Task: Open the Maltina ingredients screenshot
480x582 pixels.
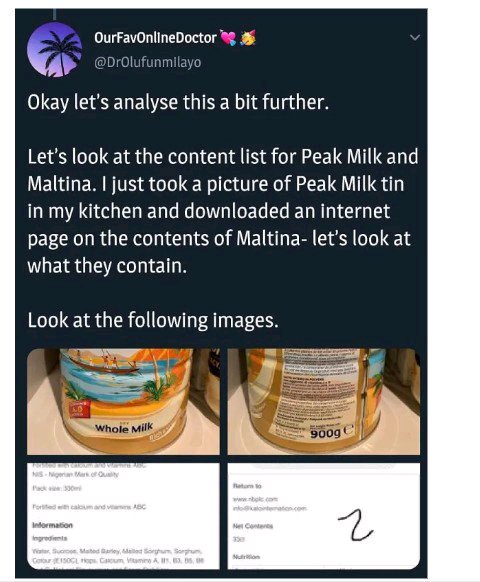Action: 123,516
